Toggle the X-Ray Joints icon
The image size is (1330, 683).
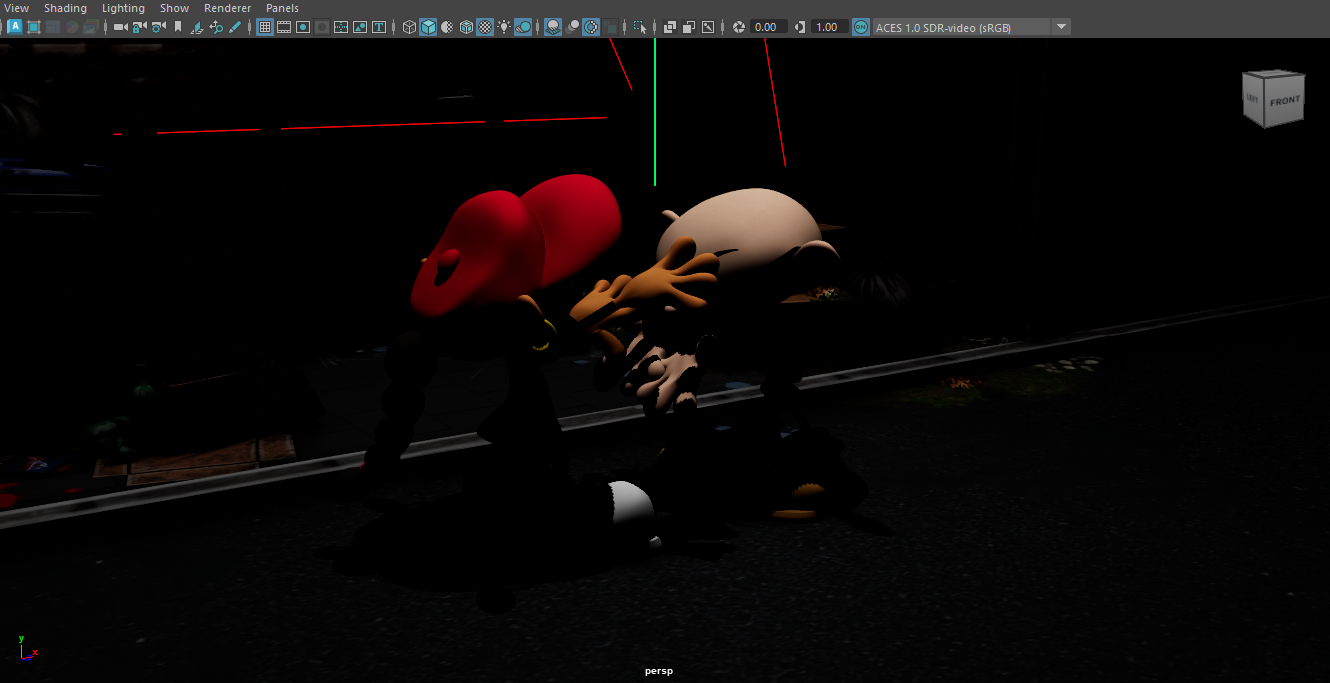point(708,27)
